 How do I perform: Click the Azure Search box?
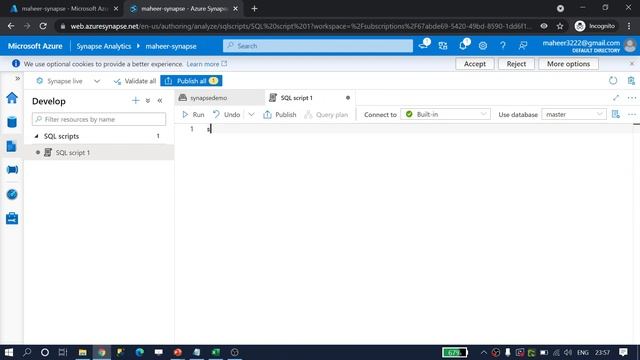[x=318, y=46]
